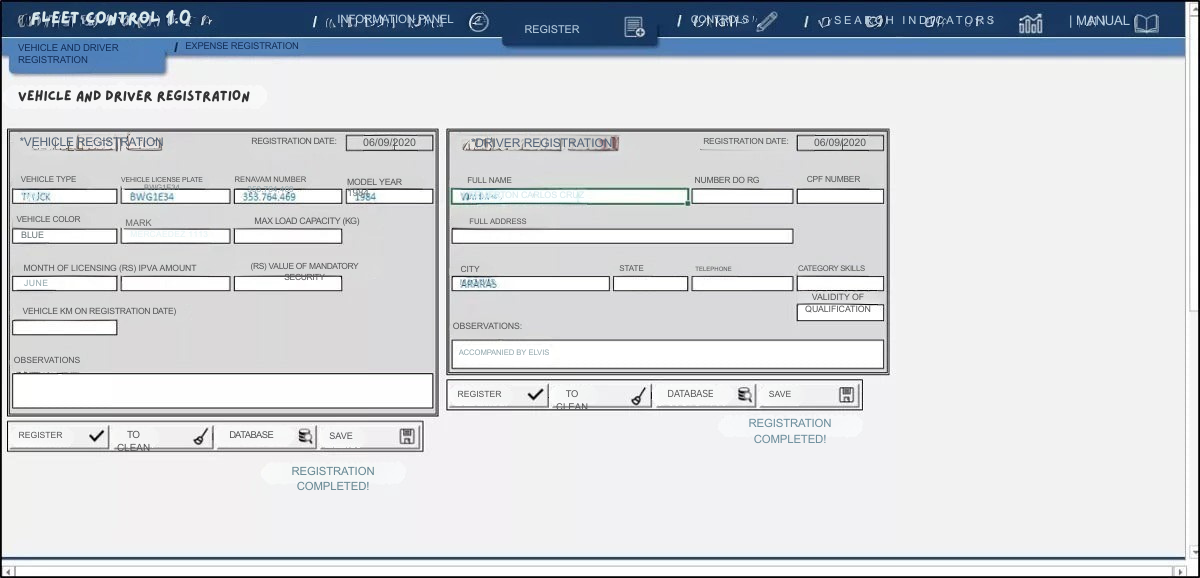Click the database icon under Vehicle Registration
1200x578 pixels.
[305, 436]
